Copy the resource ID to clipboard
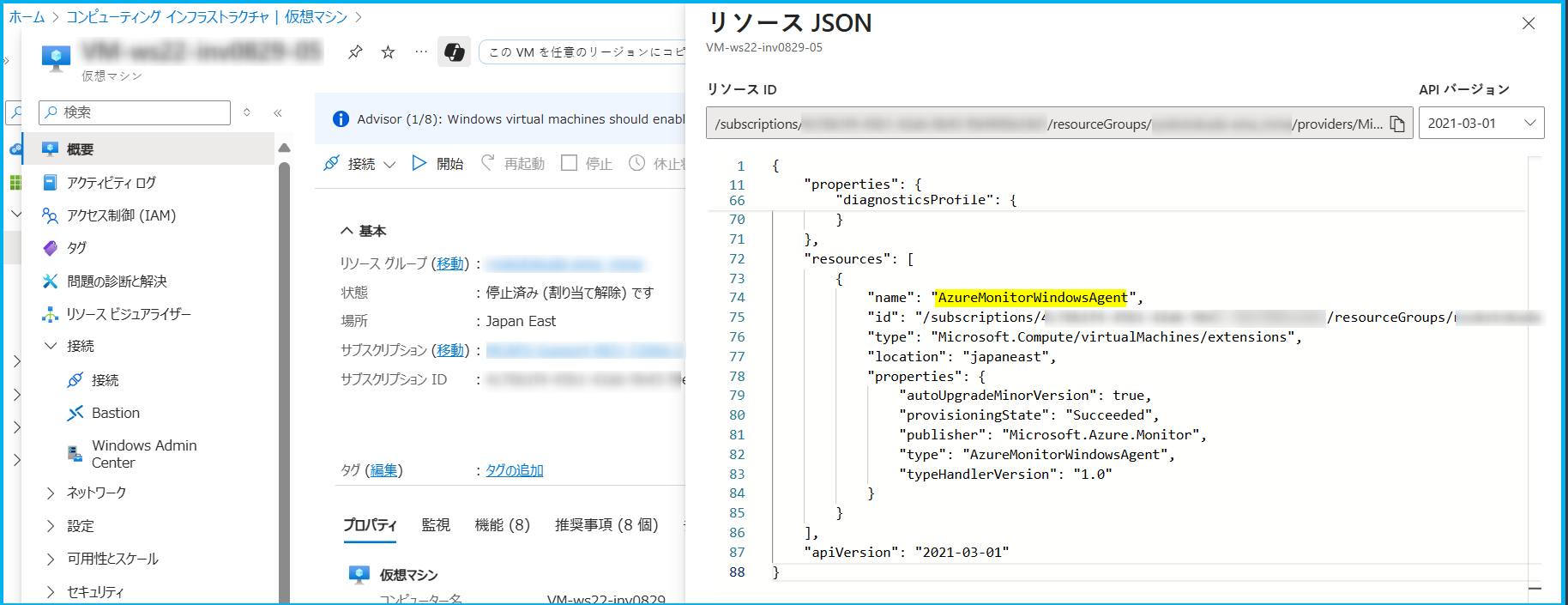Screen dimensions: 1568x605 click(1397, 124)
